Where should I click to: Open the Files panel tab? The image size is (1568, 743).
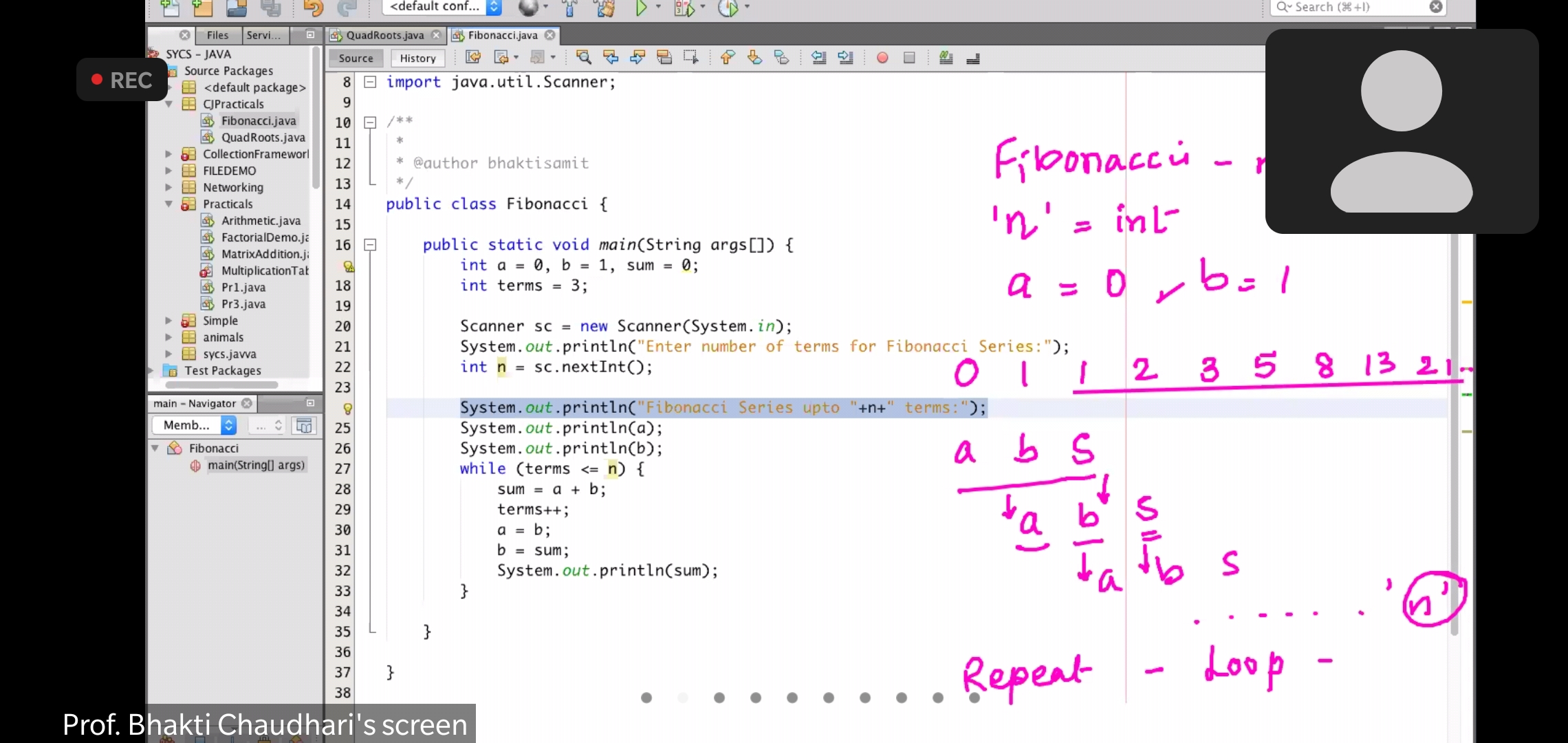pyautogui.click(x=217, y=35)
